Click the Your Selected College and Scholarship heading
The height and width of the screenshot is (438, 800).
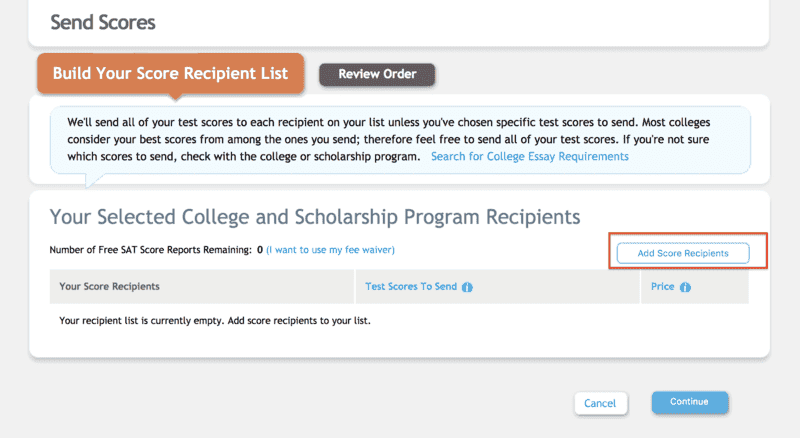pos(315,216)
